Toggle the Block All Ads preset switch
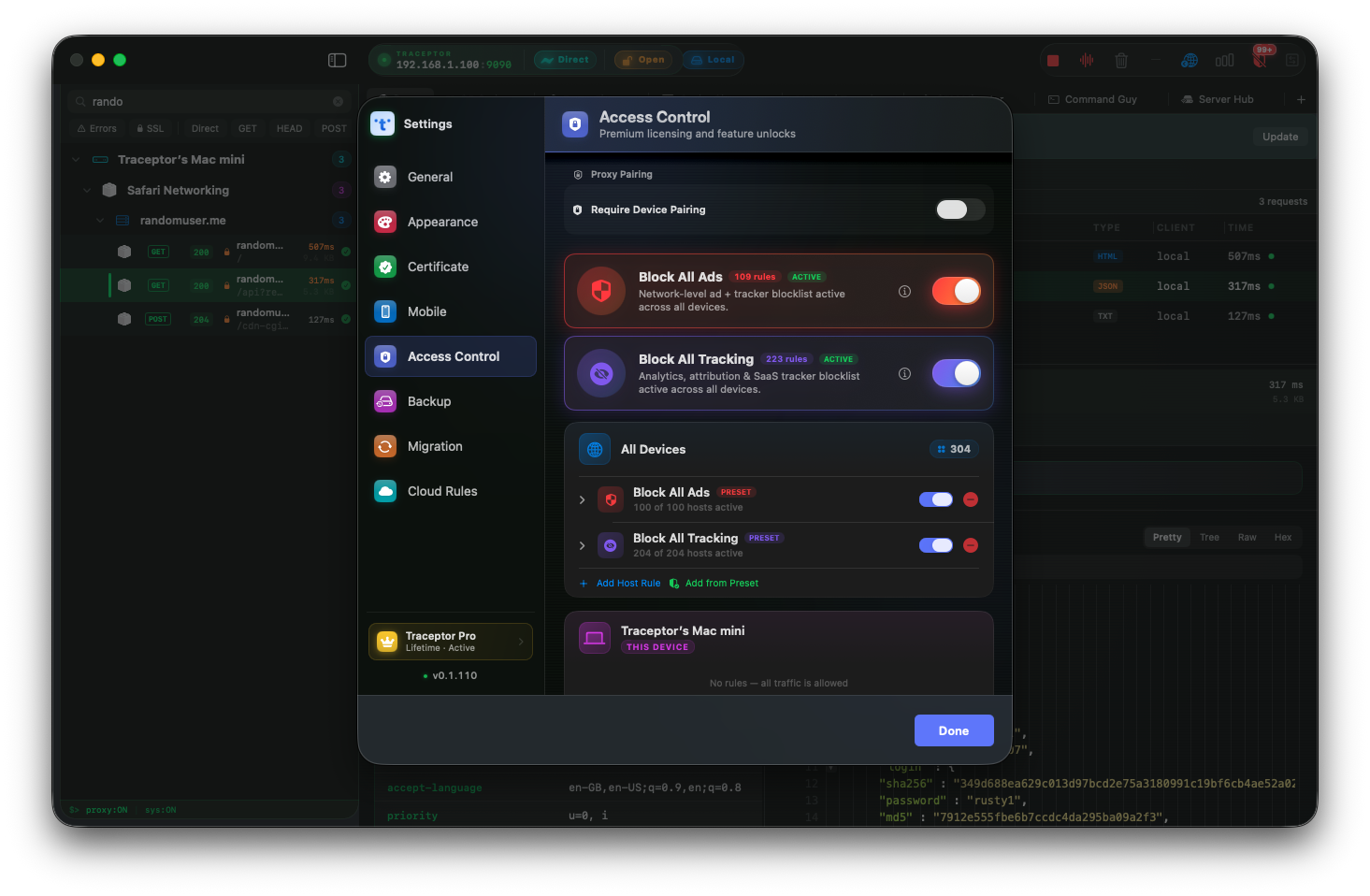This screenshot has height=896, width=1370. point(936,499)
